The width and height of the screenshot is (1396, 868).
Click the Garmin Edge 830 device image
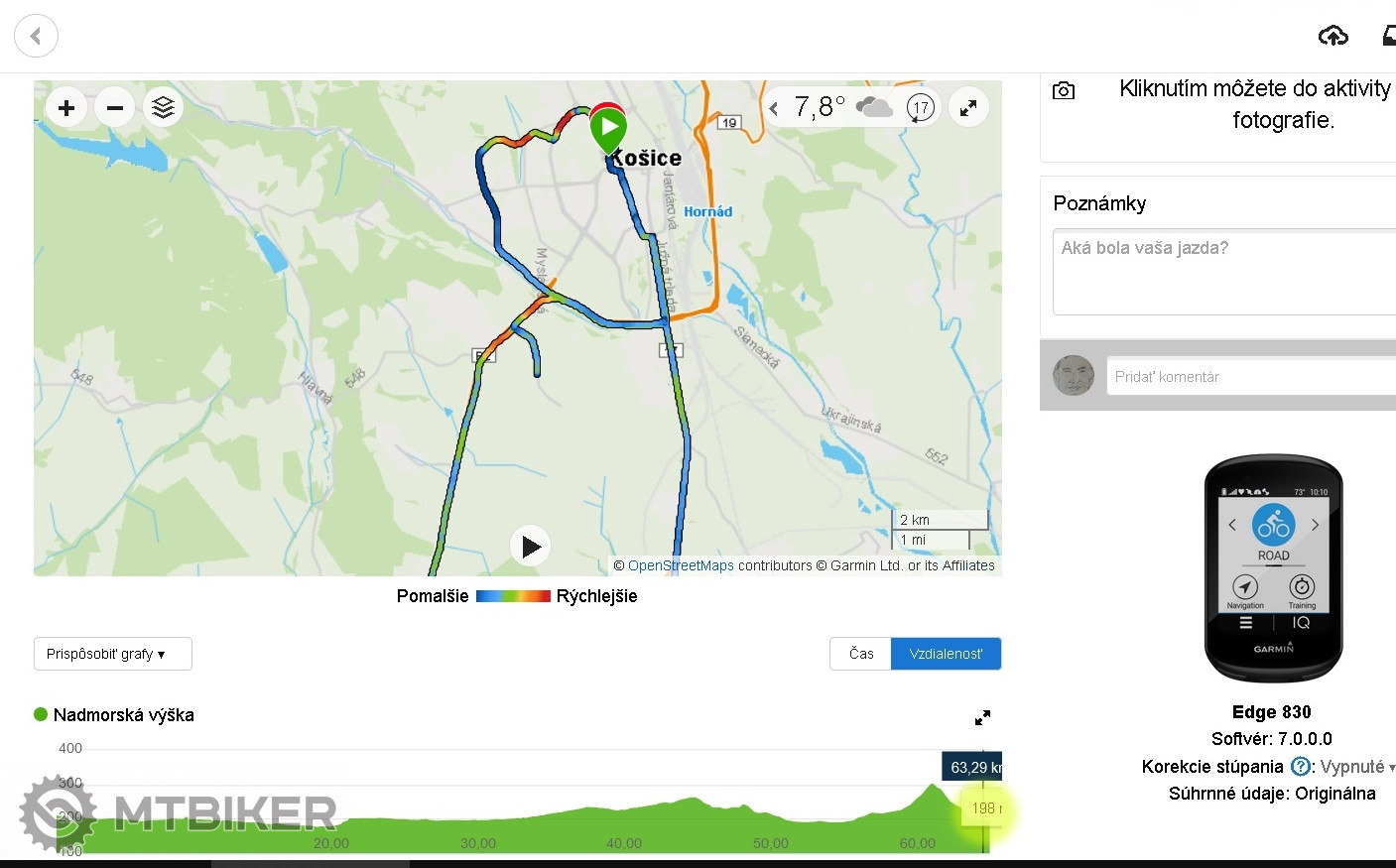[1273, 568]
